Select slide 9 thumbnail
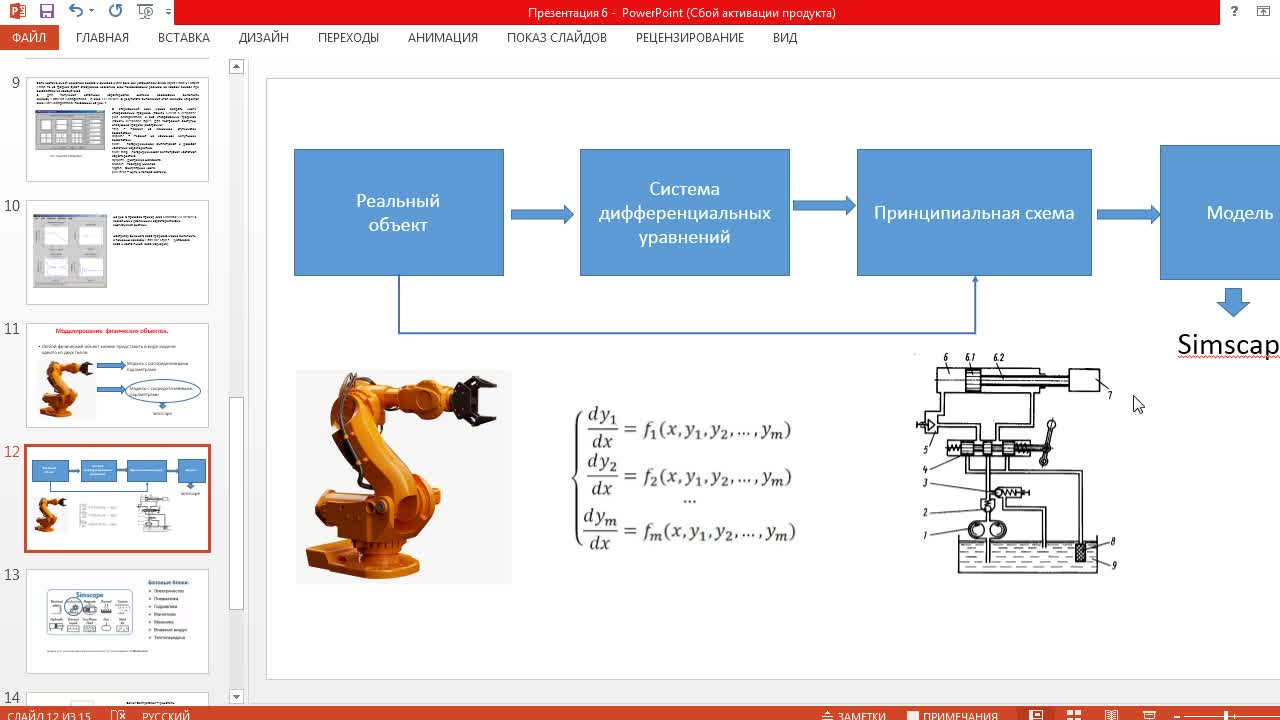Image resolution: width=1280 pixels, height=720 pixels. tap(117, 128)
